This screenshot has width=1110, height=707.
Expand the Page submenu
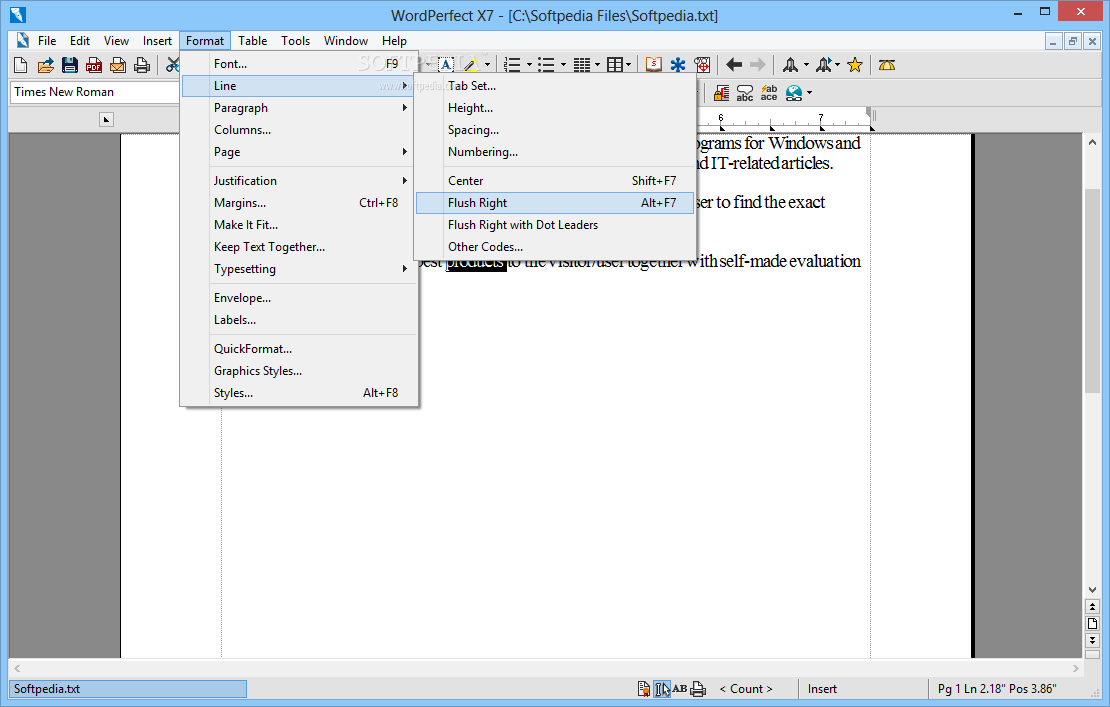[x=299, y=151]
